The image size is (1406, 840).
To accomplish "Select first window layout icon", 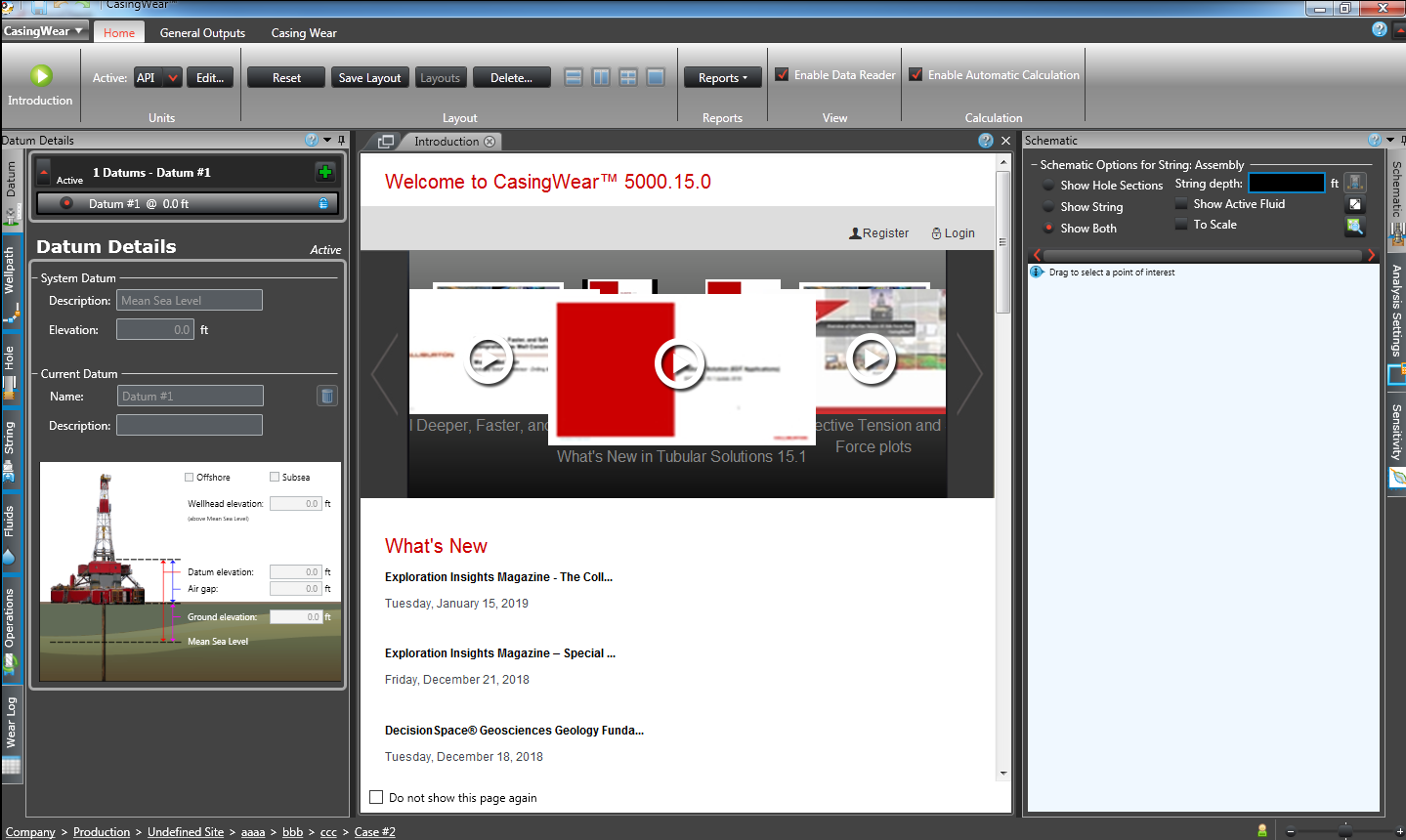I will point(574,77).
